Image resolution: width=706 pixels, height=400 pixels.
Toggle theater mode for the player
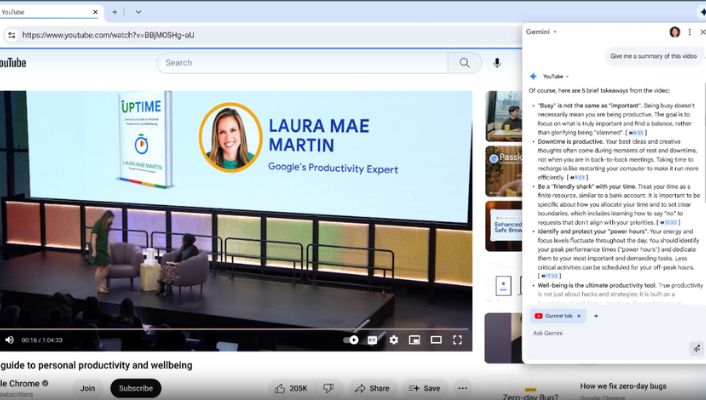click(x=436, y=340)
